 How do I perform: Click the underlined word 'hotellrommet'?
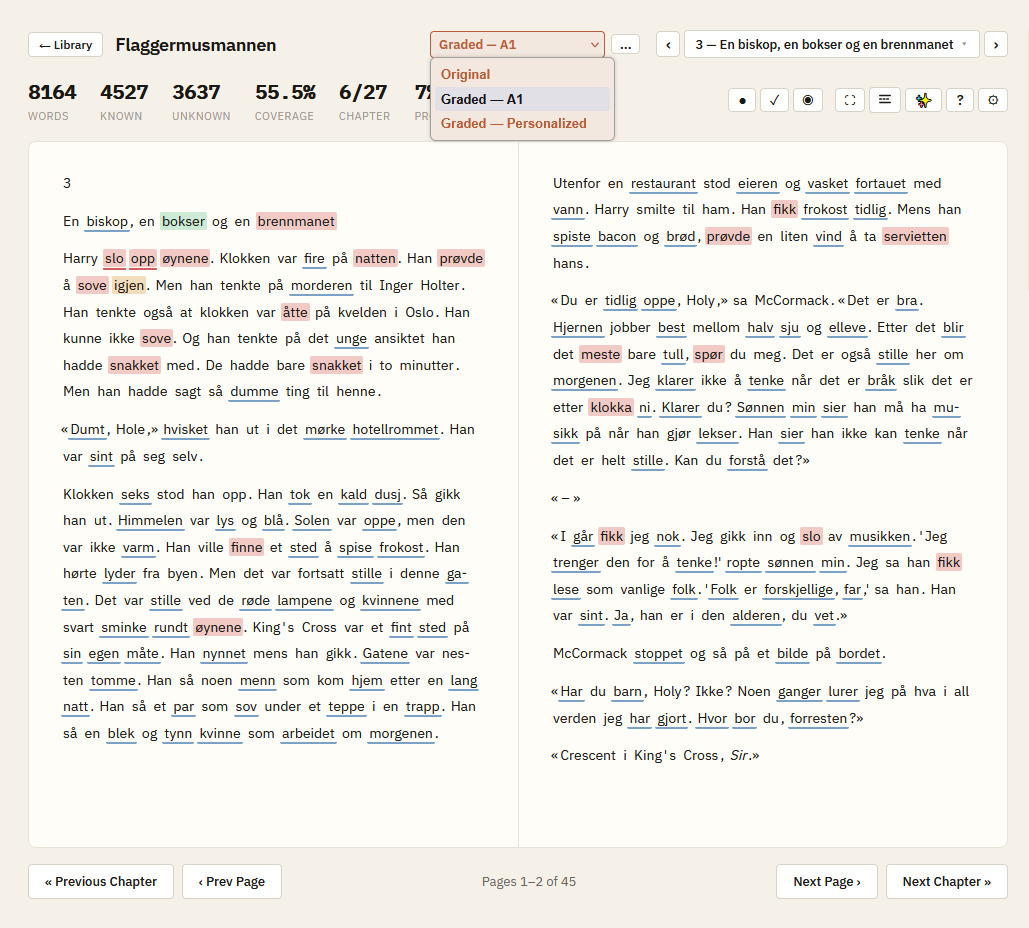coord(395,430)
